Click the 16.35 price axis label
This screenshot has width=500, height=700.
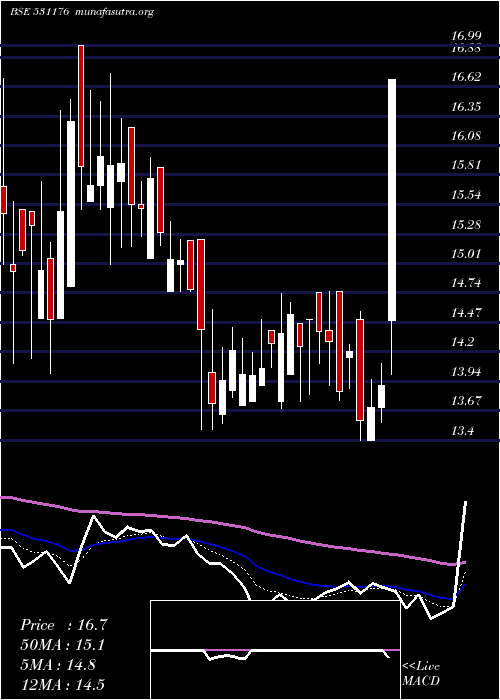[x=466, y=107]
